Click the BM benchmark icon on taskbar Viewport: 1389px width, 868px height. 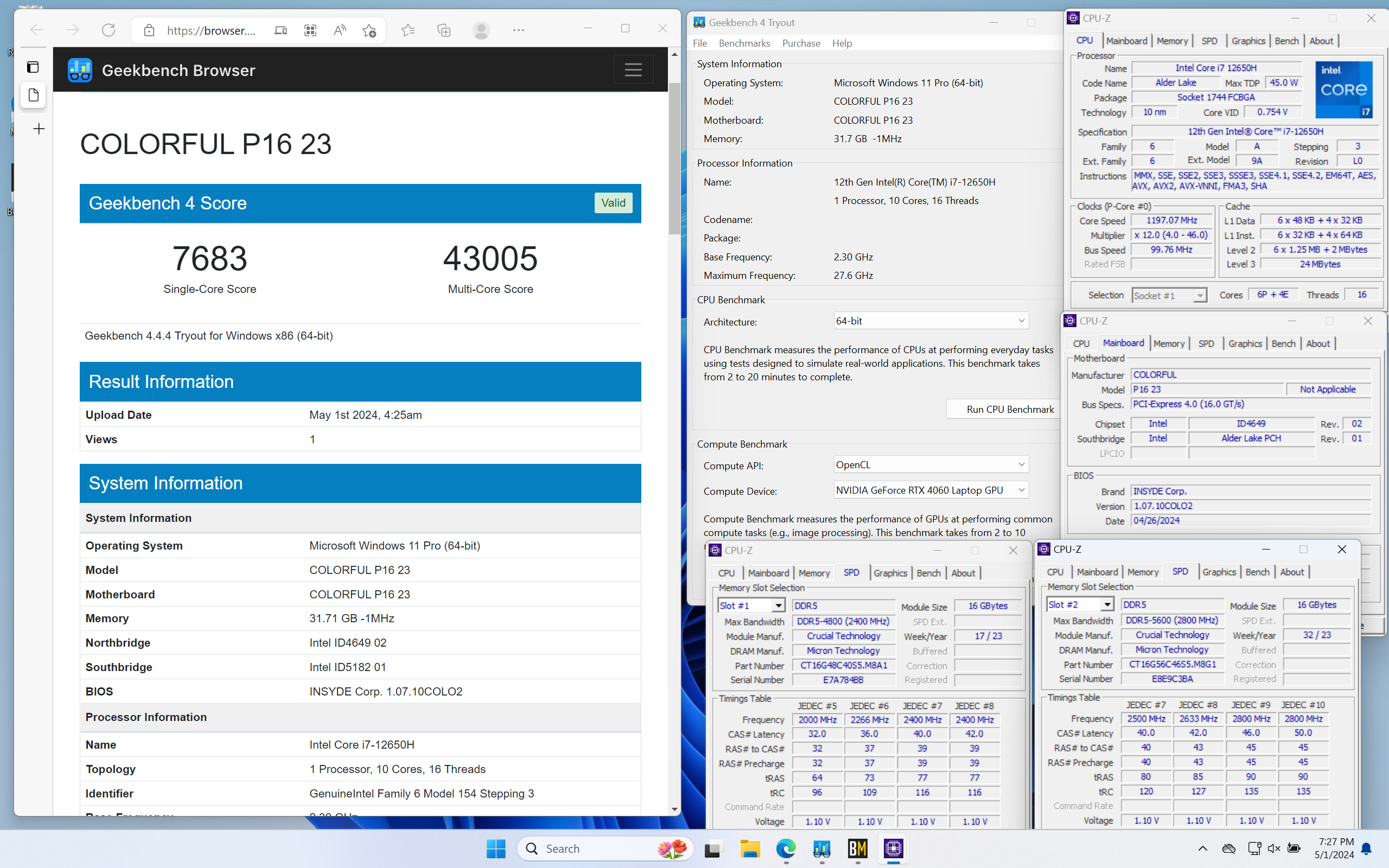point(857,848)
